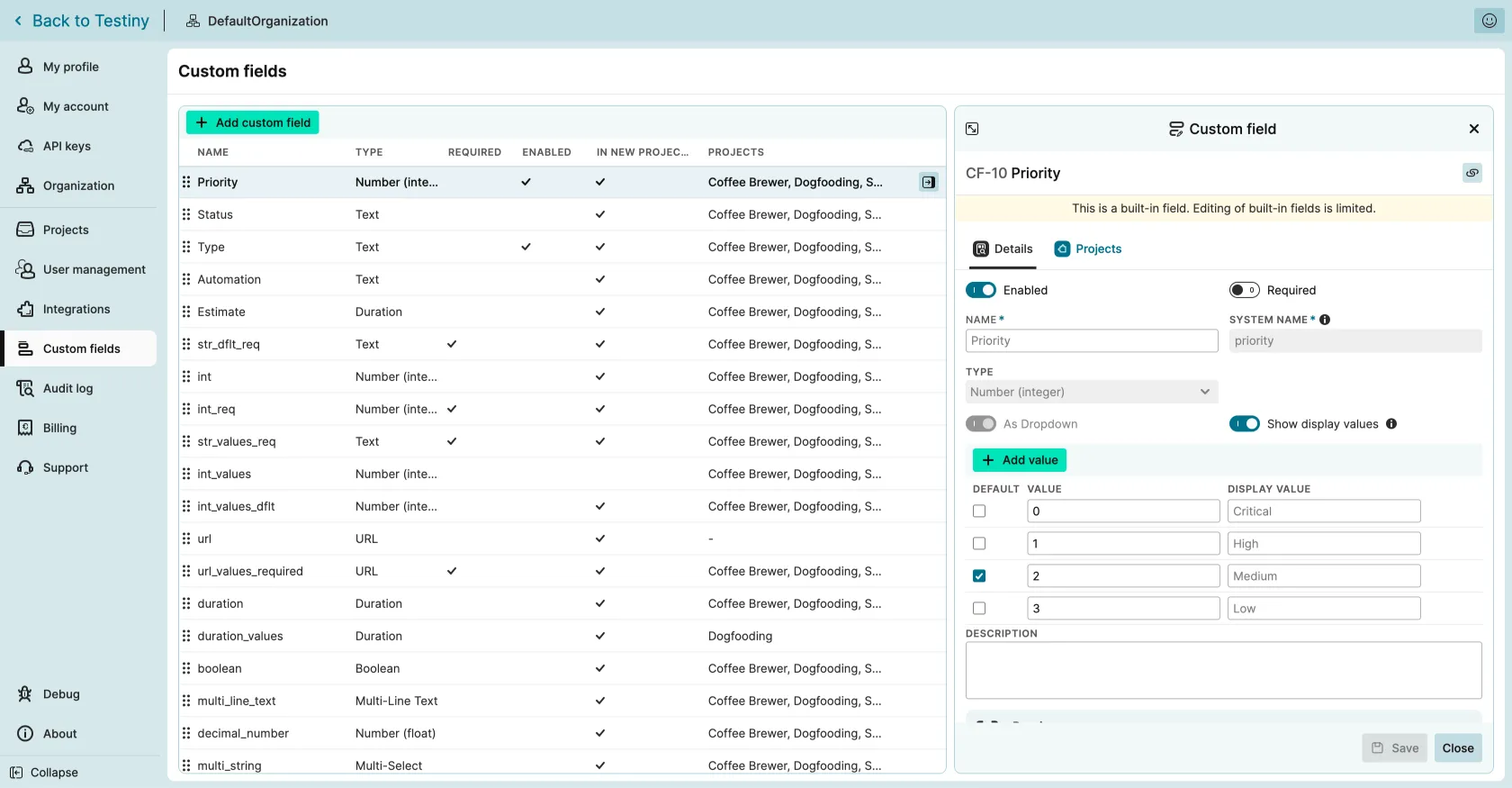Toggle the Enabled switch off

980,290
